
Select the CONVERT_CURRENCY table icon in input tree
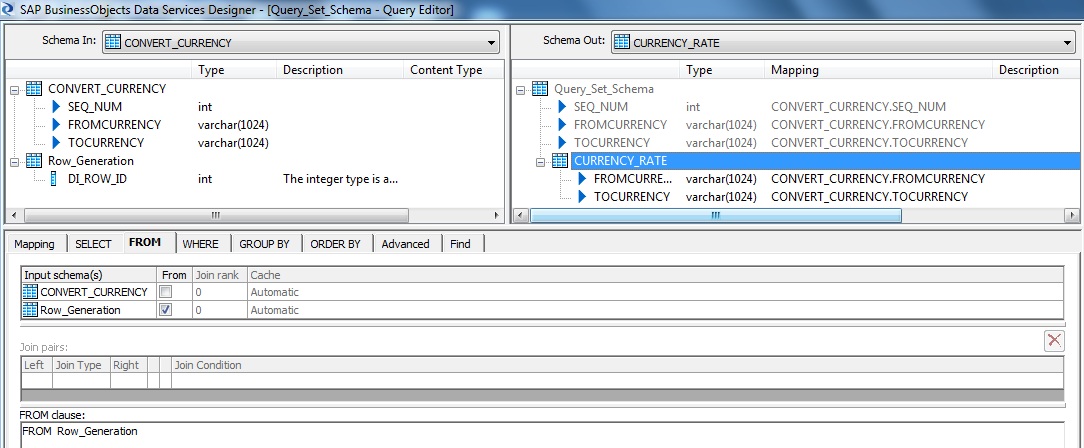click(34, 88)
